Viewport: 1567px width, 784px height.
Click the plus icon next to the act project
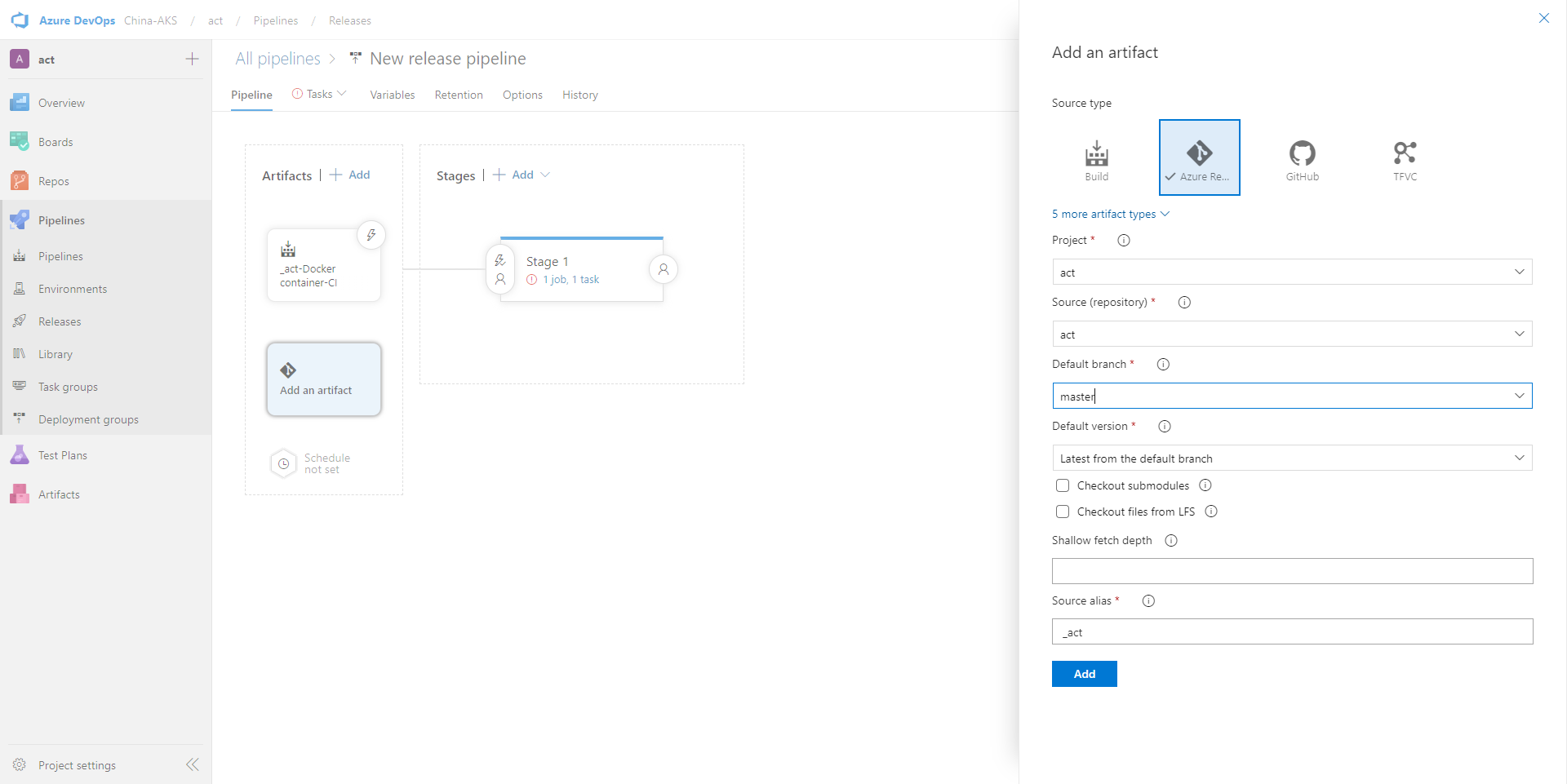[192, 59]
